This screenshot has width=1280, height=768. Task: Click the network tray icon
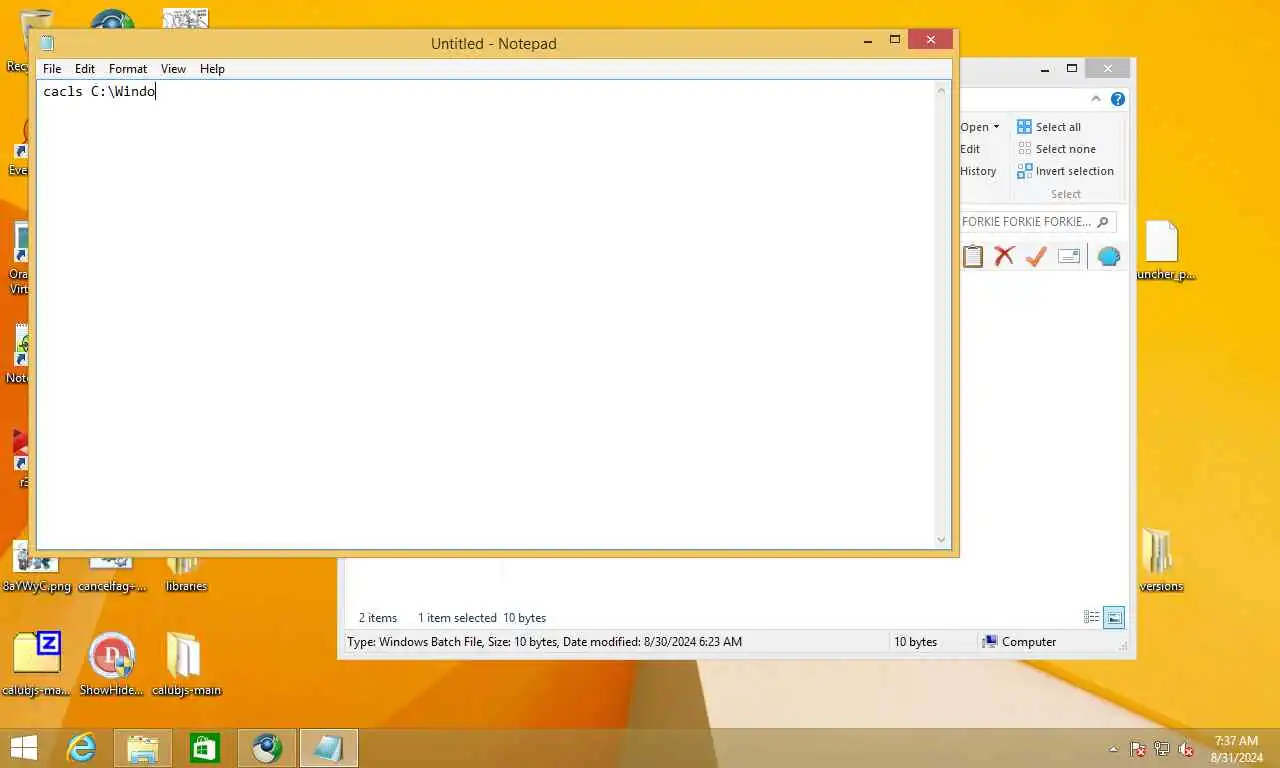point(1162,749)
